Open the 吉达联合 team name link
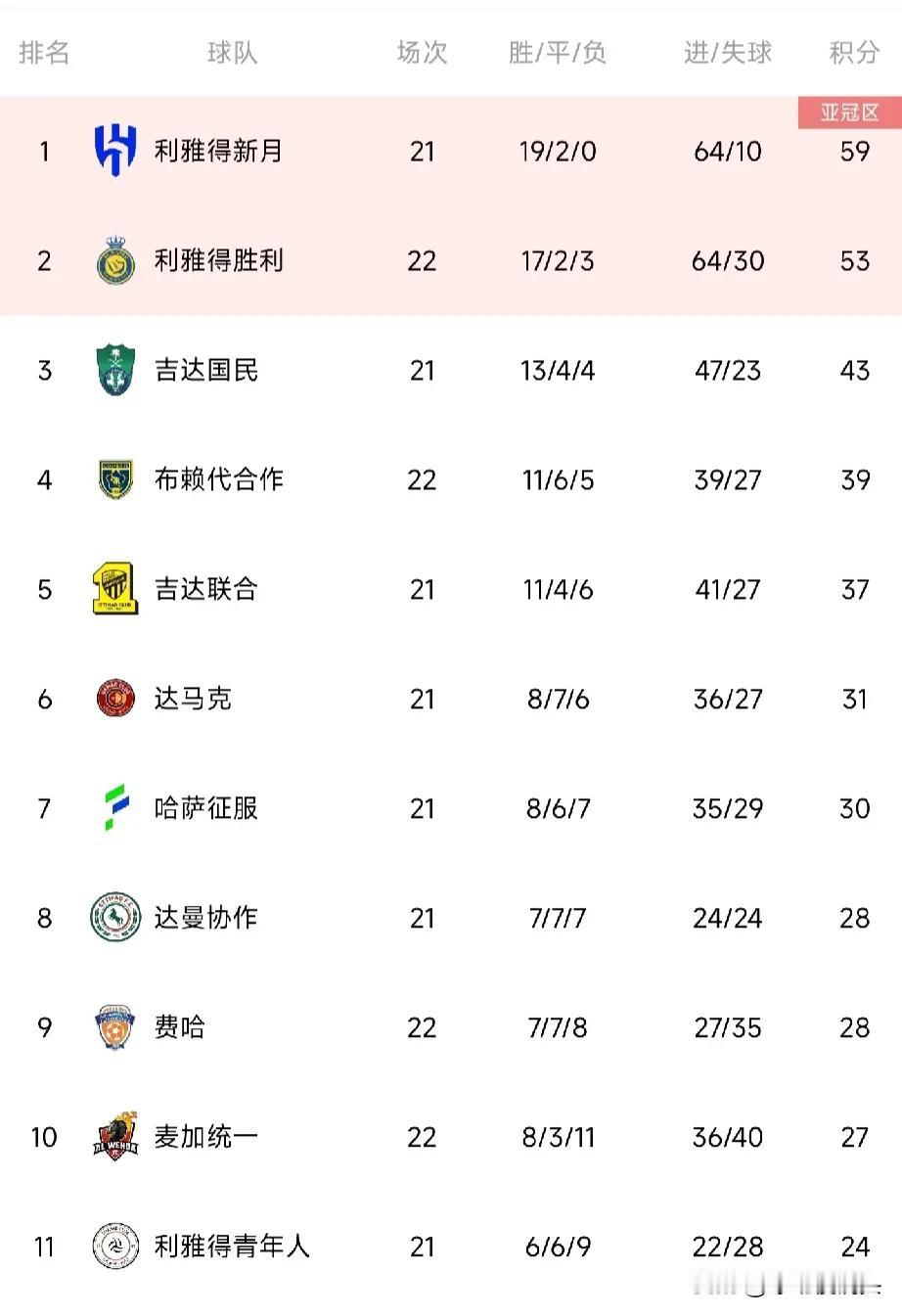This screenshot has width=902, height=1316. (205, 589)
